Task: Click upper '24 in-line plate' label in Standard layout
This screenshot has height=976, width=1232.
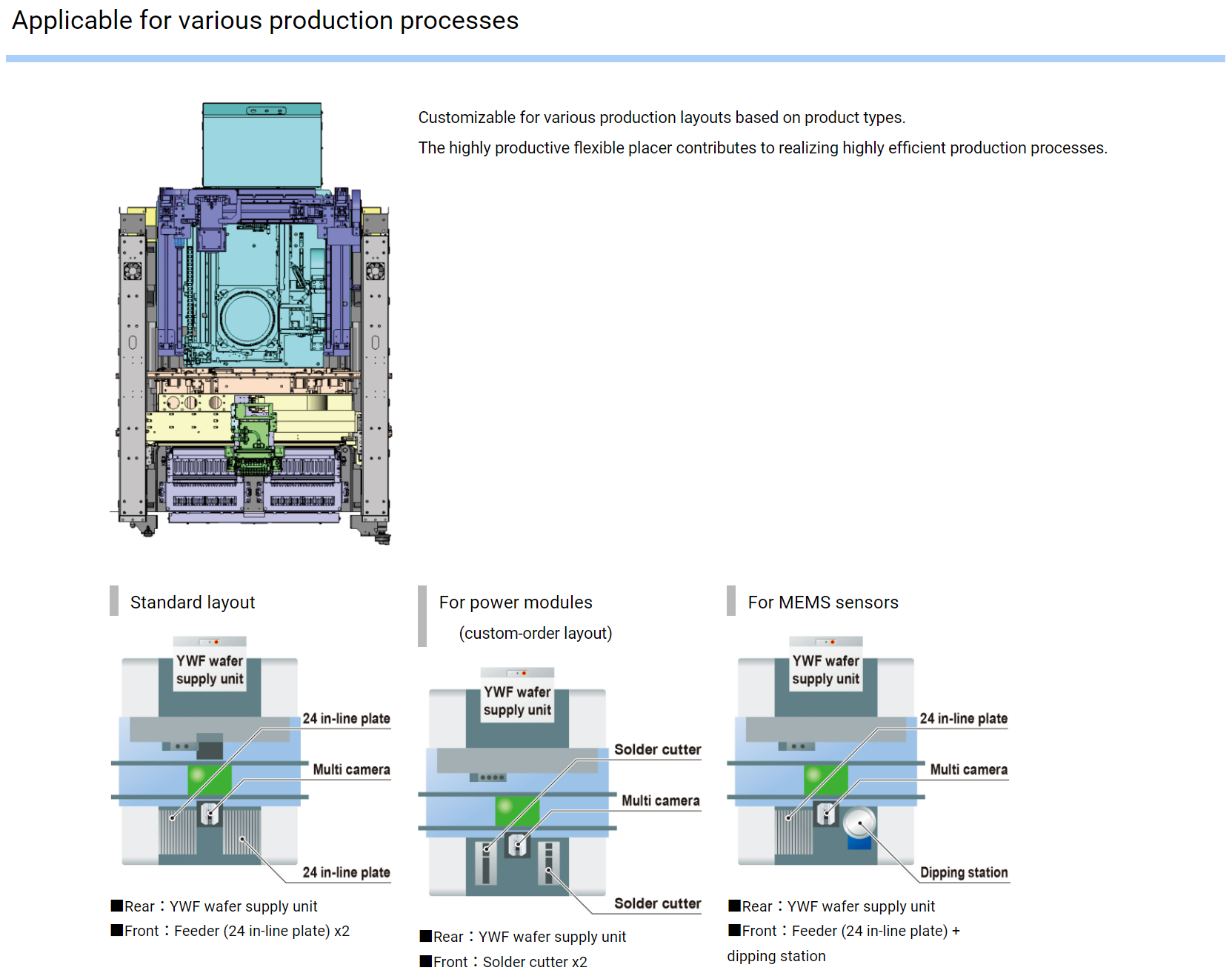Action: tap(346, 719)
